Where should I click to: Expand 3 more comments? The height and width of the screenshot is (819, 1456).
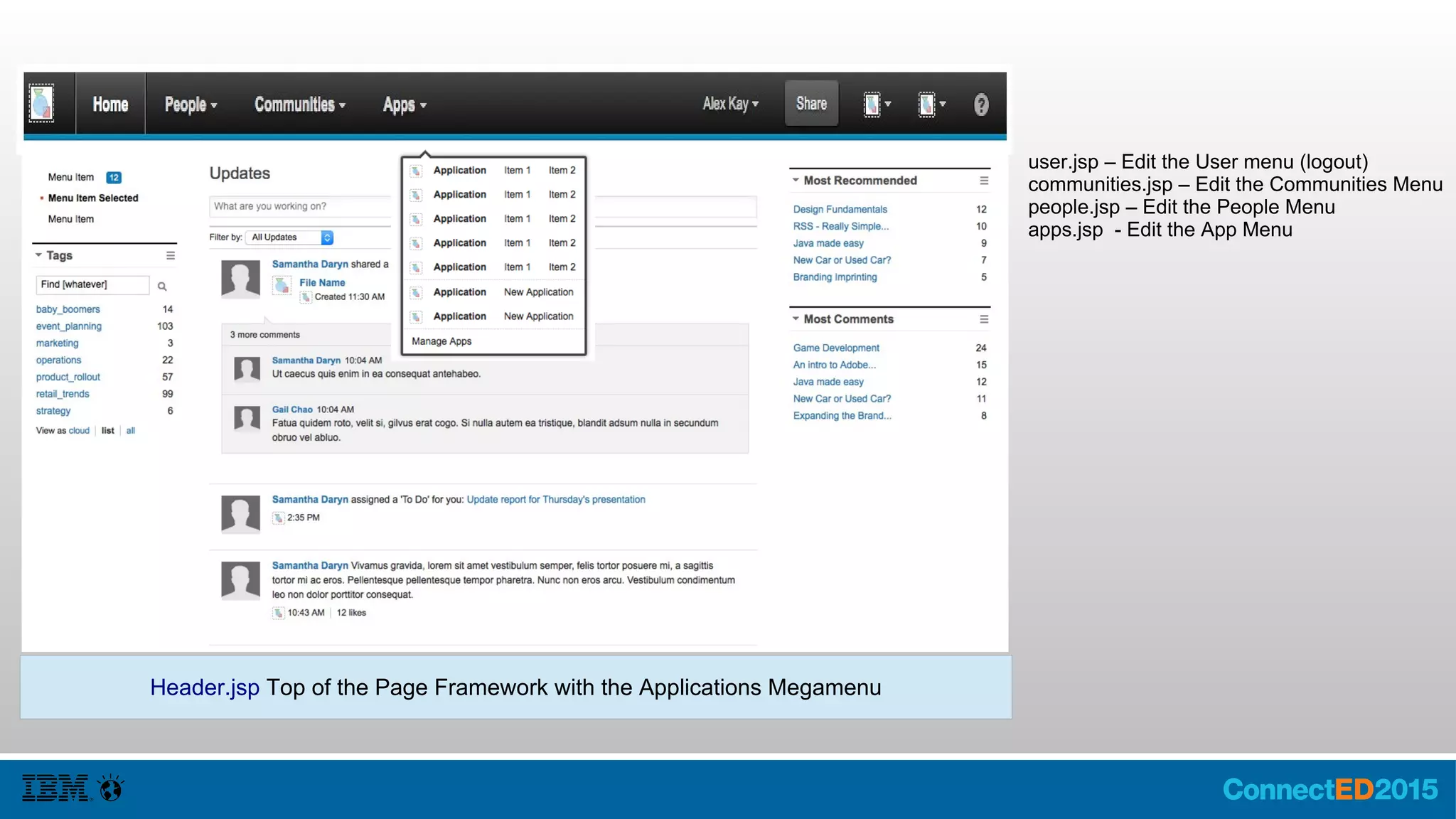(x=265, y=335)
